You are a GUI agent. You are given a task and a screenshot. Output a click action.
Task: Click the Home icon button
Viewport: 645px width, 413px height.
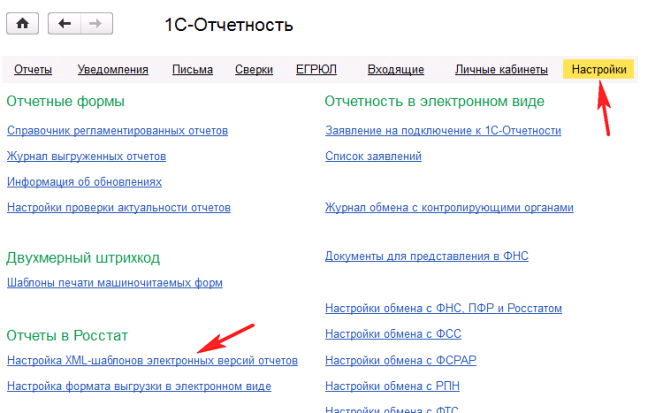(22, 23)
